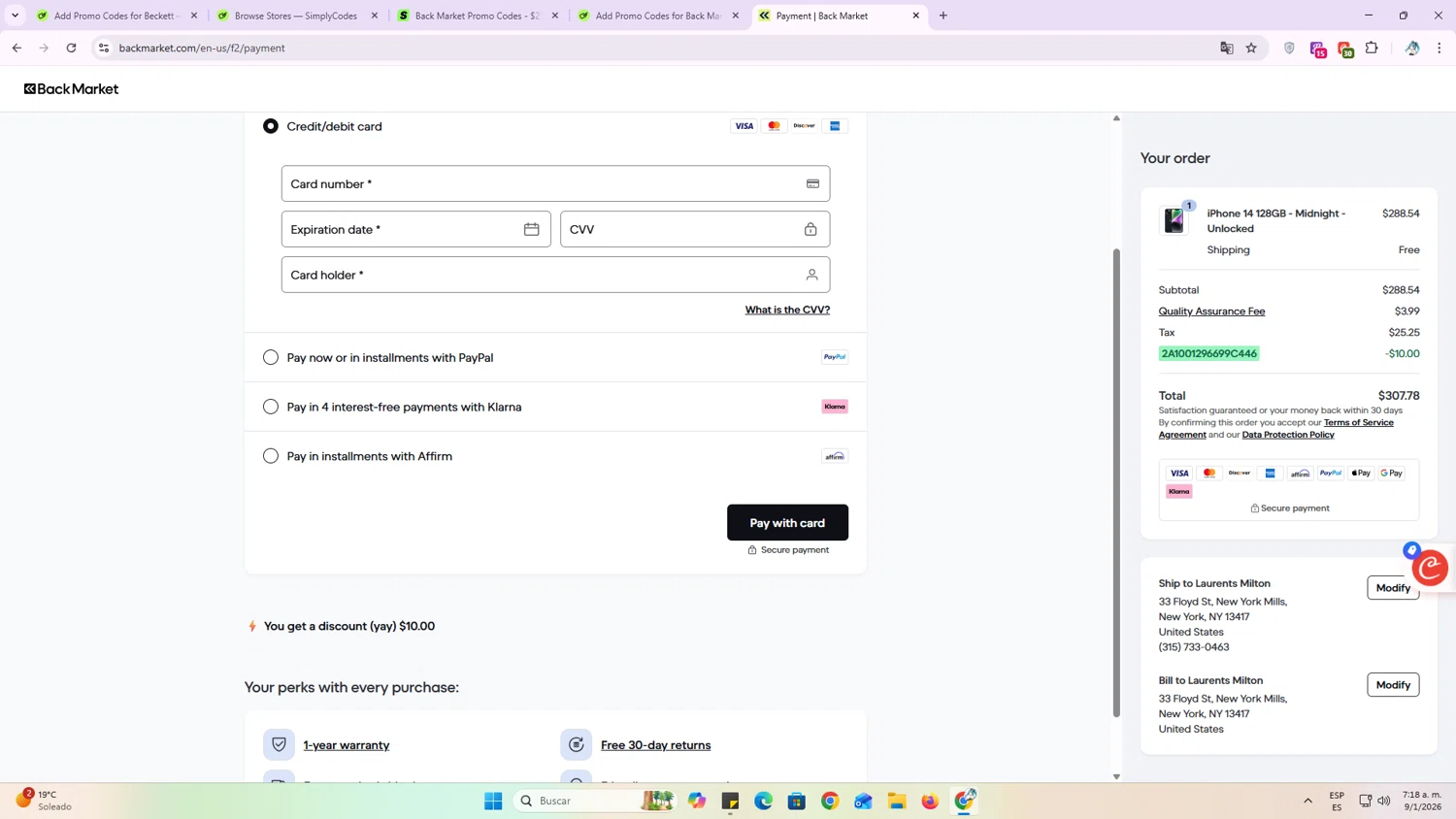The height and width of the screenshot is (819, 1456).
Task: Click the Visa logo next to Credit/debit card
Action: 744,126
